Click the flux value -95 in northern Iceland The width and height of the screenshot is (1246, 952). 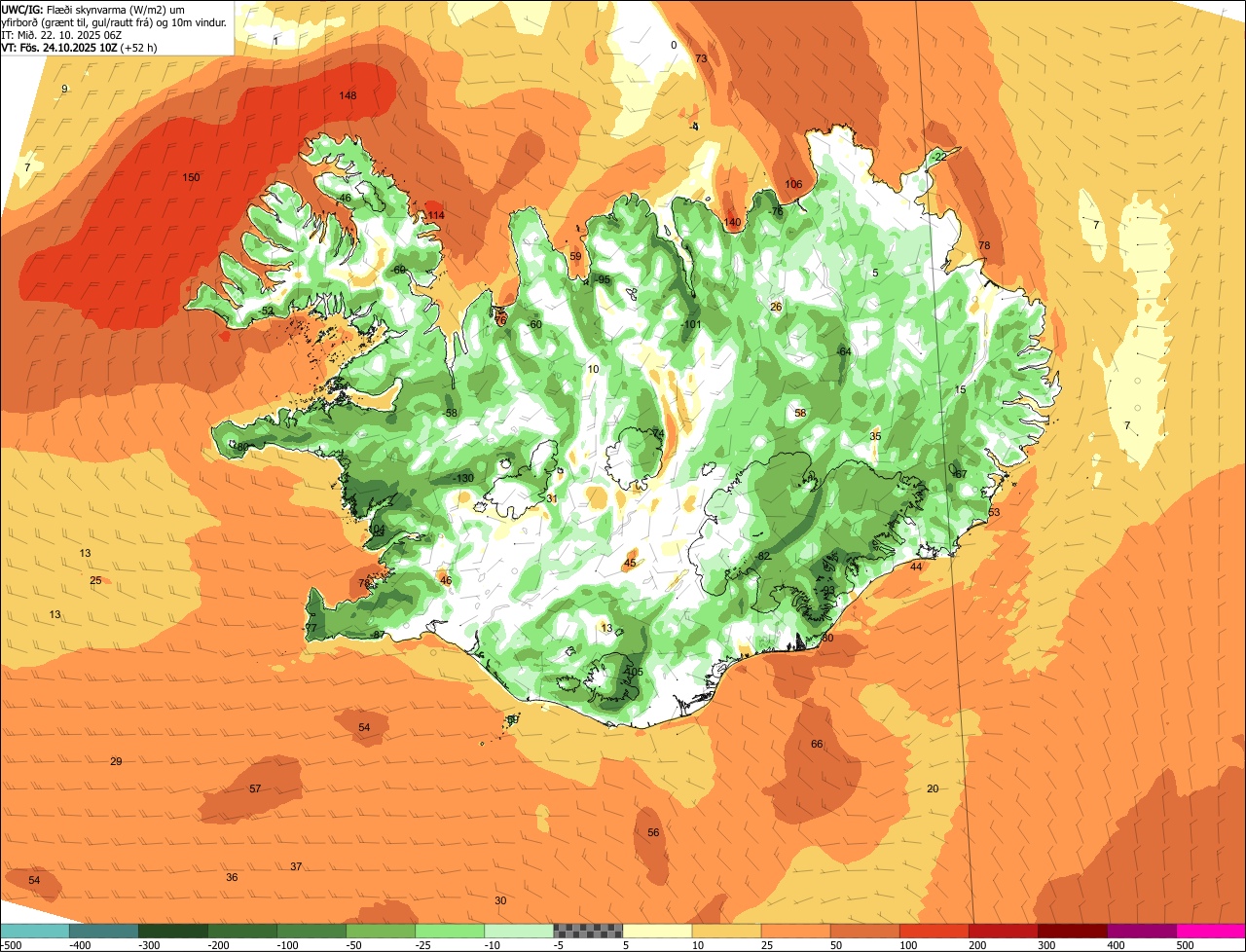(603, 279)
